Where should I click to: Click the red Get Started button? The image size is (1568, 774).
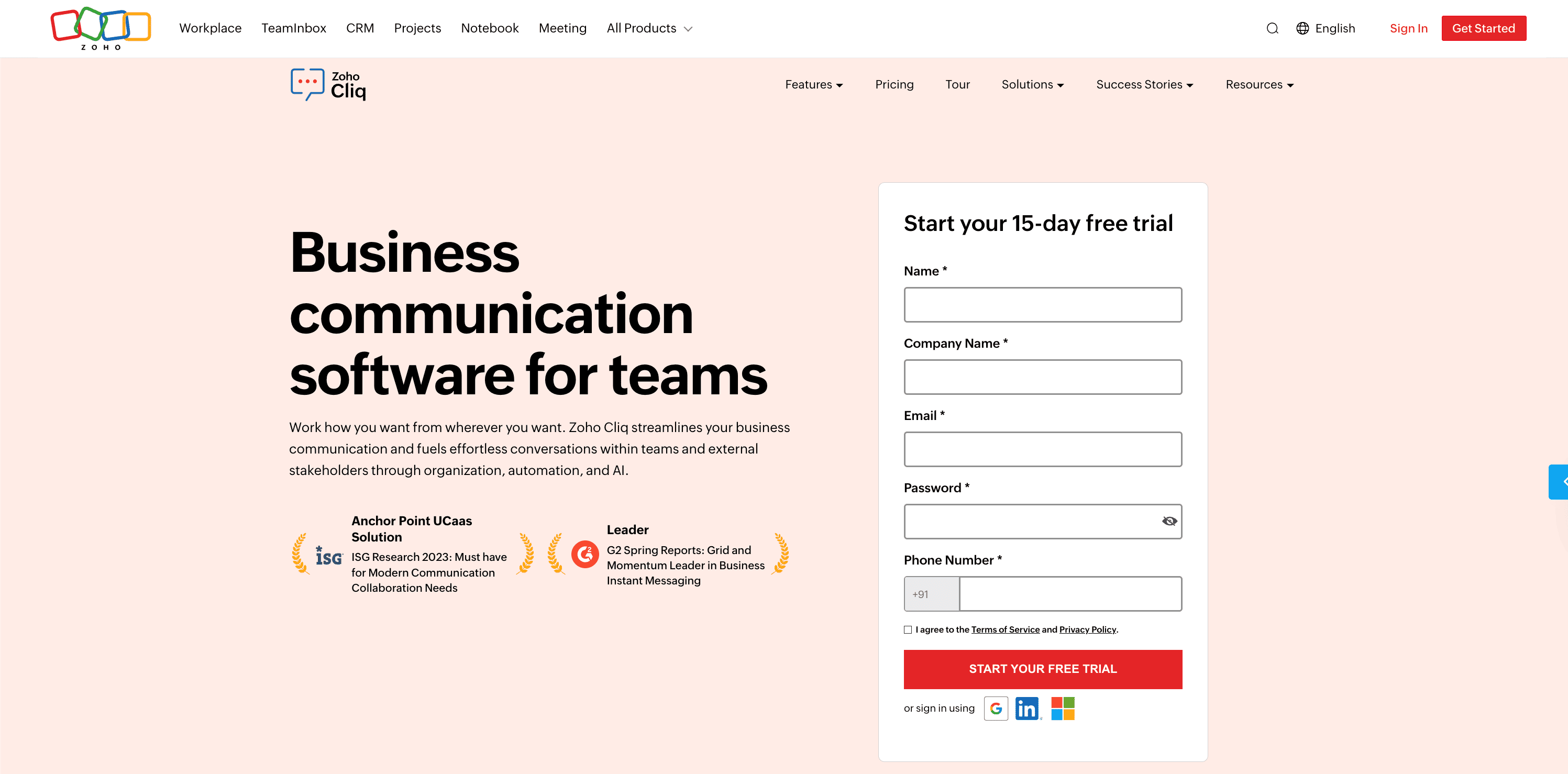tap(1483, 29)
